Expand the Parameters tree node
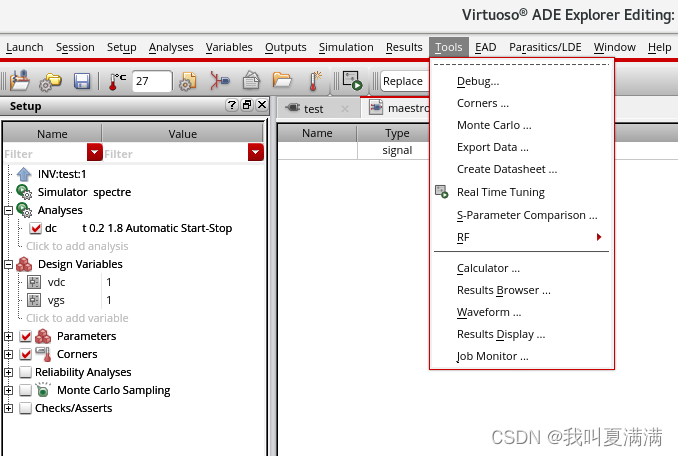This screenshot has width=678, height=456. pos(8,336)
